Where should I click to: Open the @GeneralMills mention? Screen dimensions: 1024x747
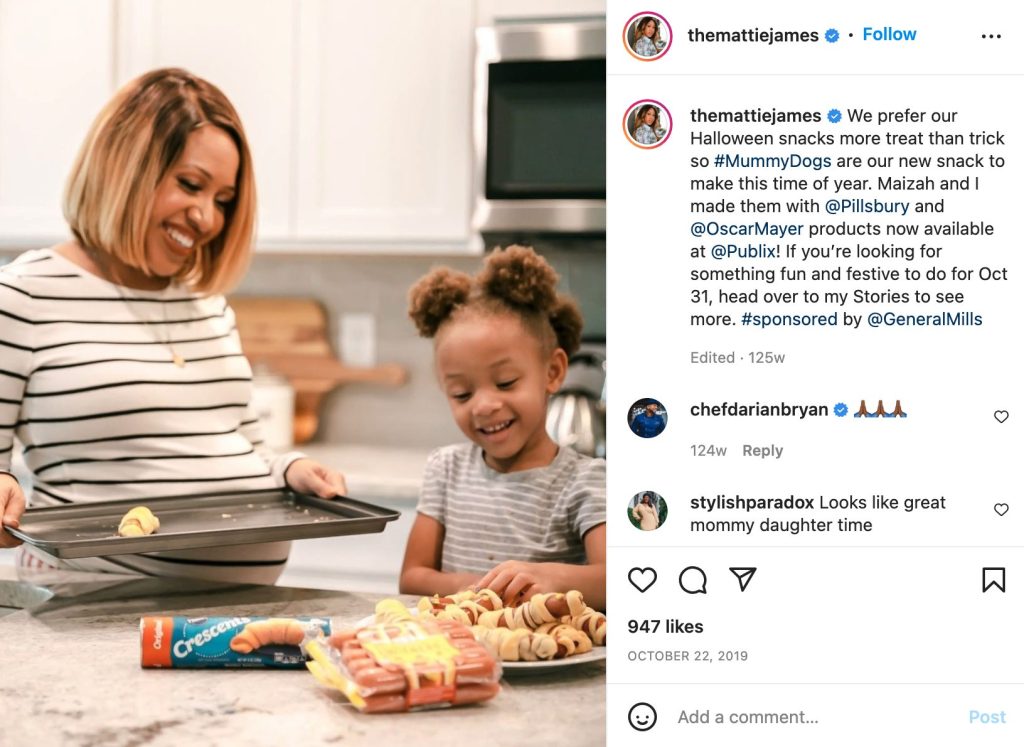924,319
